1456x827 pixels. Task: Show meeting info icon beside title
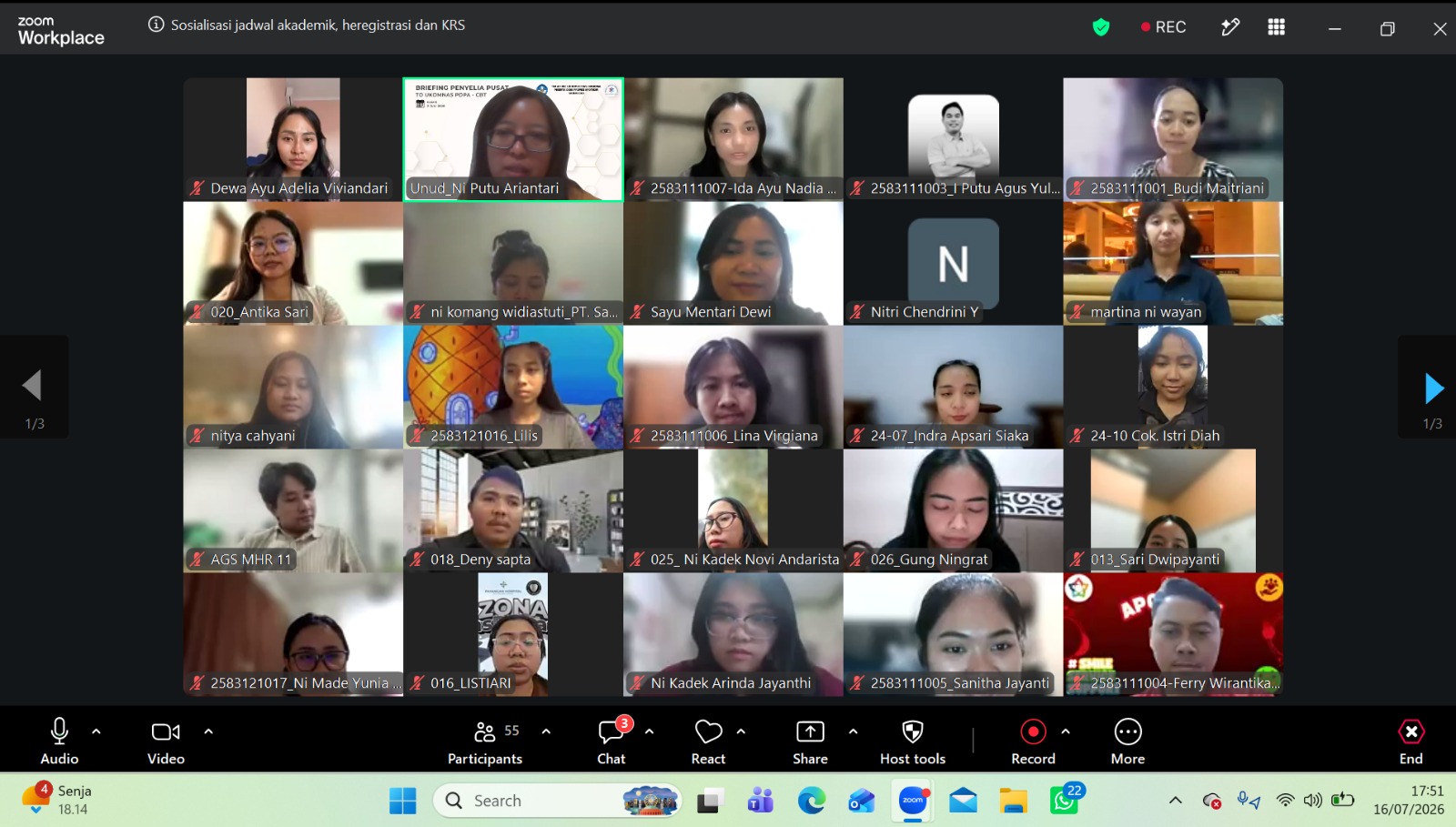[x=157, y=25]
